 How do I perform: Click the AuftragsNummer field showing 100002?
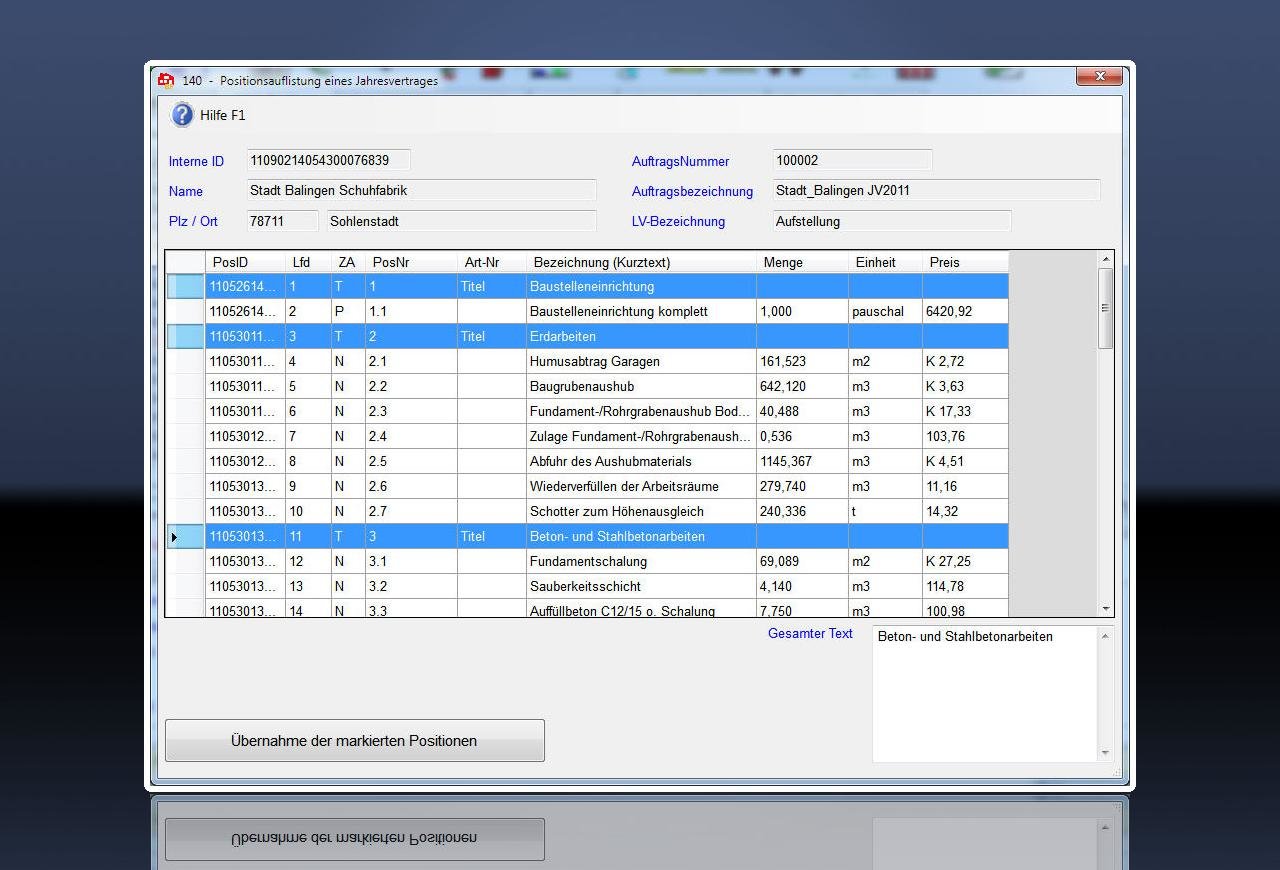pos(852,161)
